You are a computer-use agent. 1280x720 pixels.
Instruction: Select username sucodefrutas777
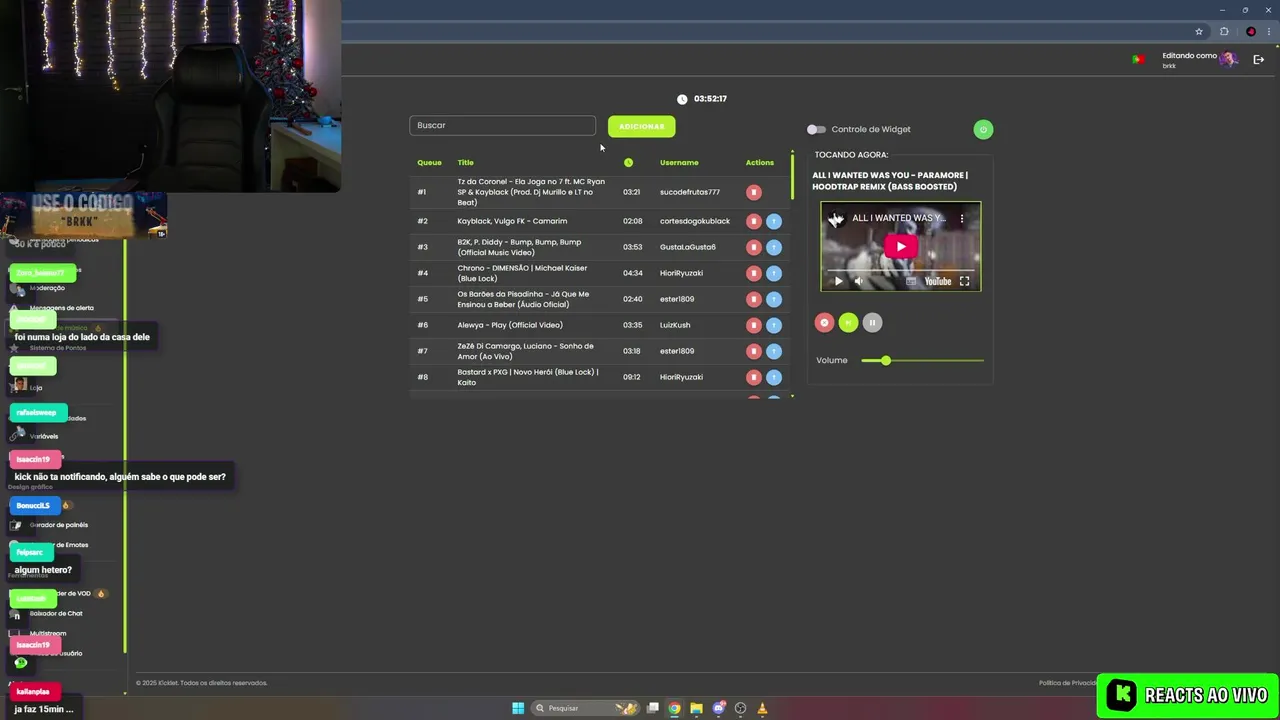pyautogui.click(x=690, y=192)
